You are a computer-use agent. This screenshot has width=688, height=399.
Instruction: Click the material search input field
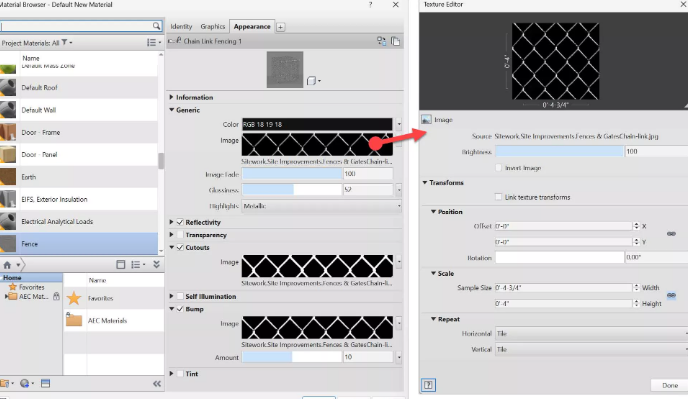coord(77,26)
